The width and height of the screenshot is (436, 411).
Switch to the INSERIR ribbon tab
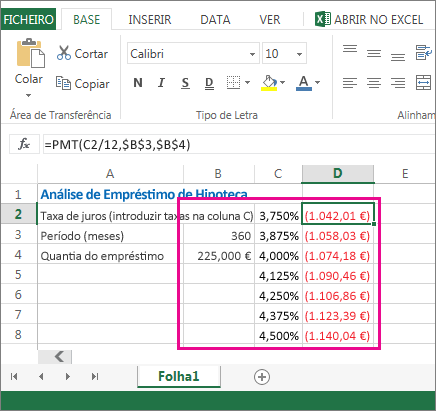(150, 20)
